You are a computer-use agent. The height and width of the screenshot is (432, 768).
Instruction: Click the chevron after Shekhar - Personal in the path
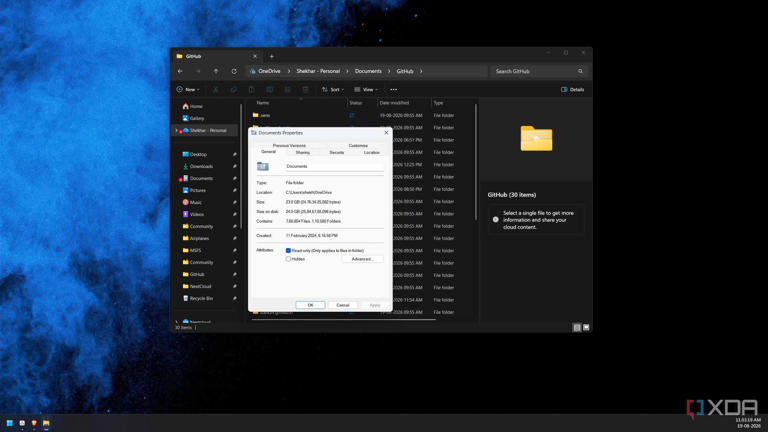(347, 71)
